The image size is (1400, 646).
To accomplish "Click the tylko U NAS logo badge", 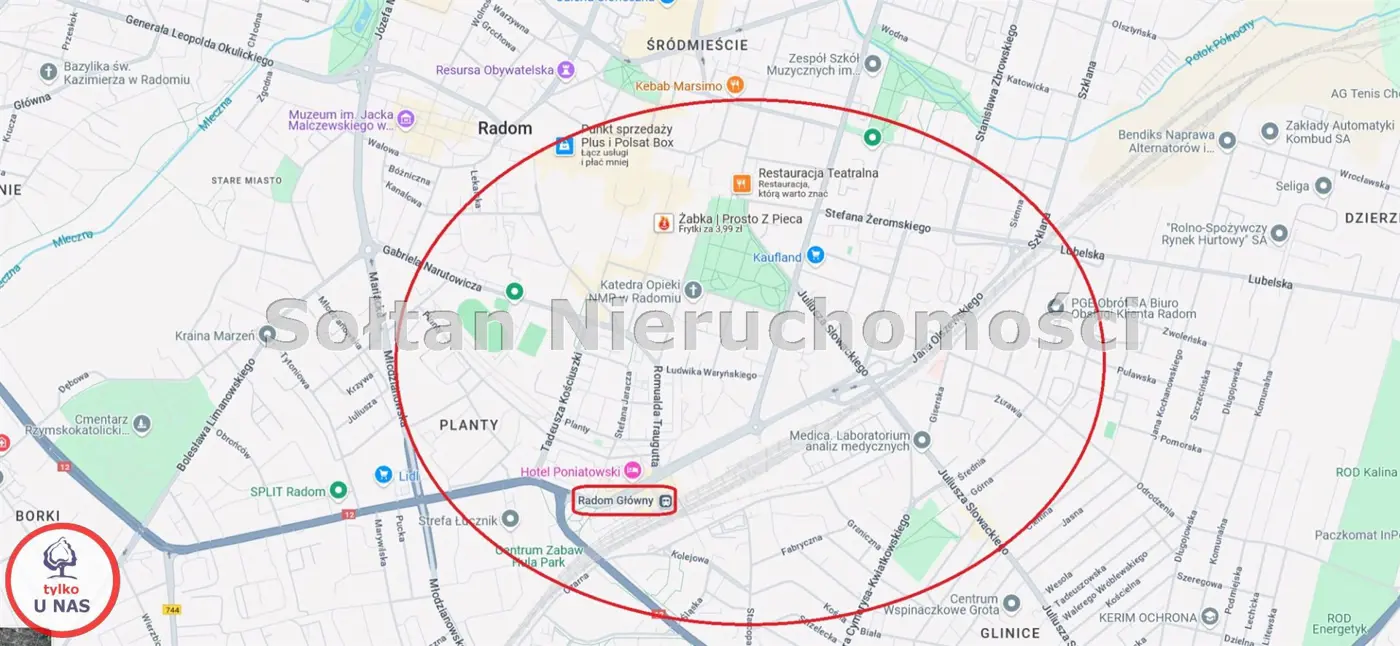I will pyautogui.click(x=63, y=580).
